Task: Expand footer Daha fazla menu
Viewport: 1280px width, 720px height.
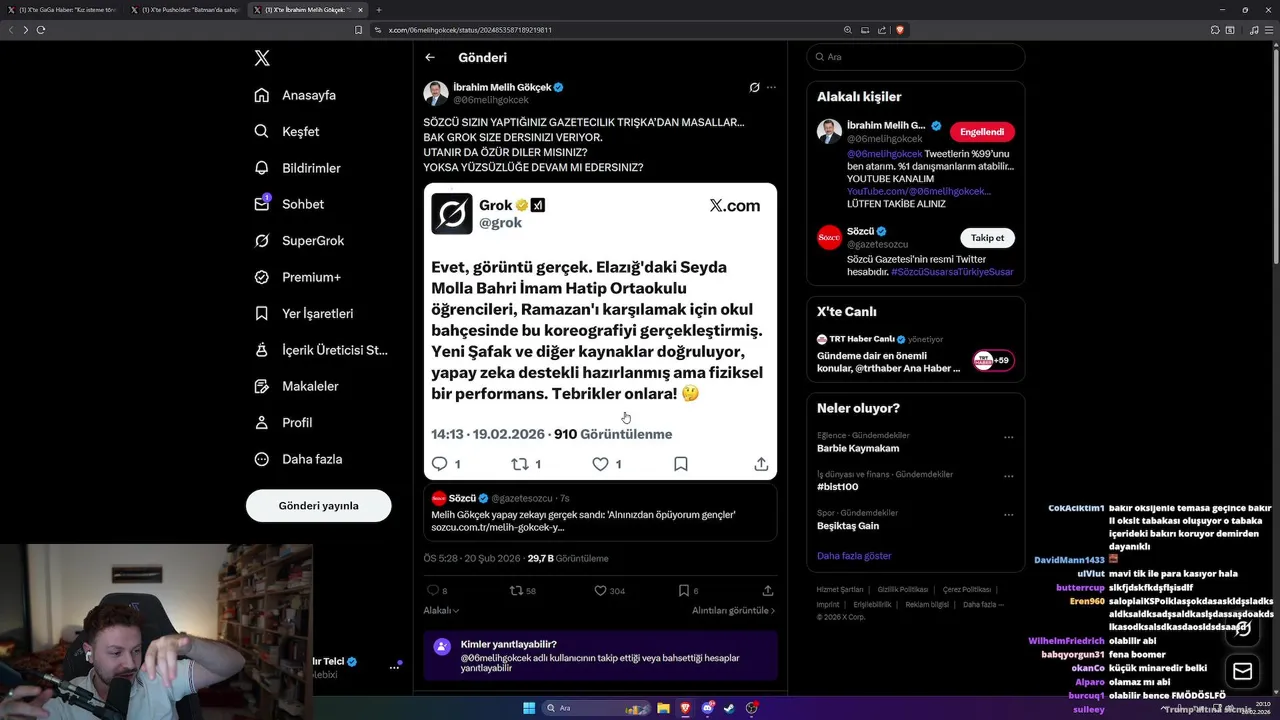Action: [x=983, y=605]
